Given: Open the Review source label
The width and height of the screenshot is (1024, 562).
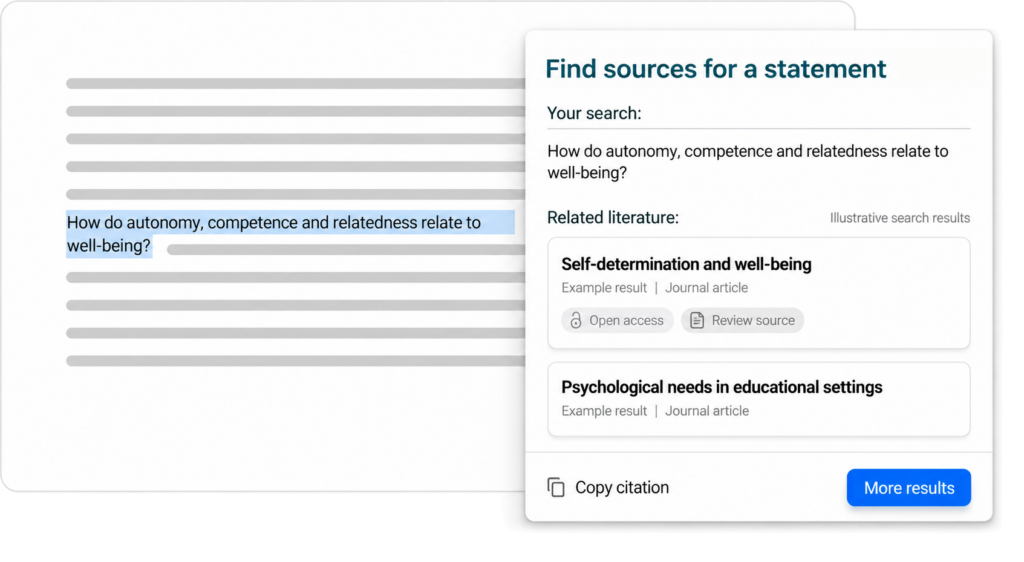Looking at the screenshot, I should [753, 320].
